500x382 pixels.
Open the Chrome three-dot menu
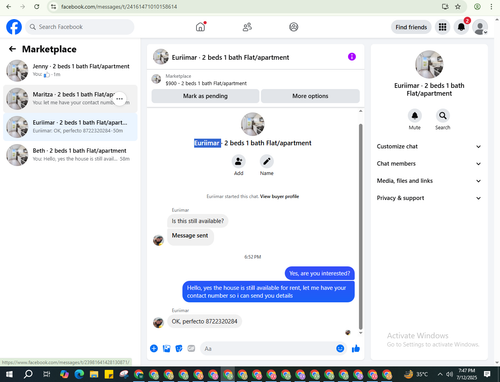coord(491,7)
